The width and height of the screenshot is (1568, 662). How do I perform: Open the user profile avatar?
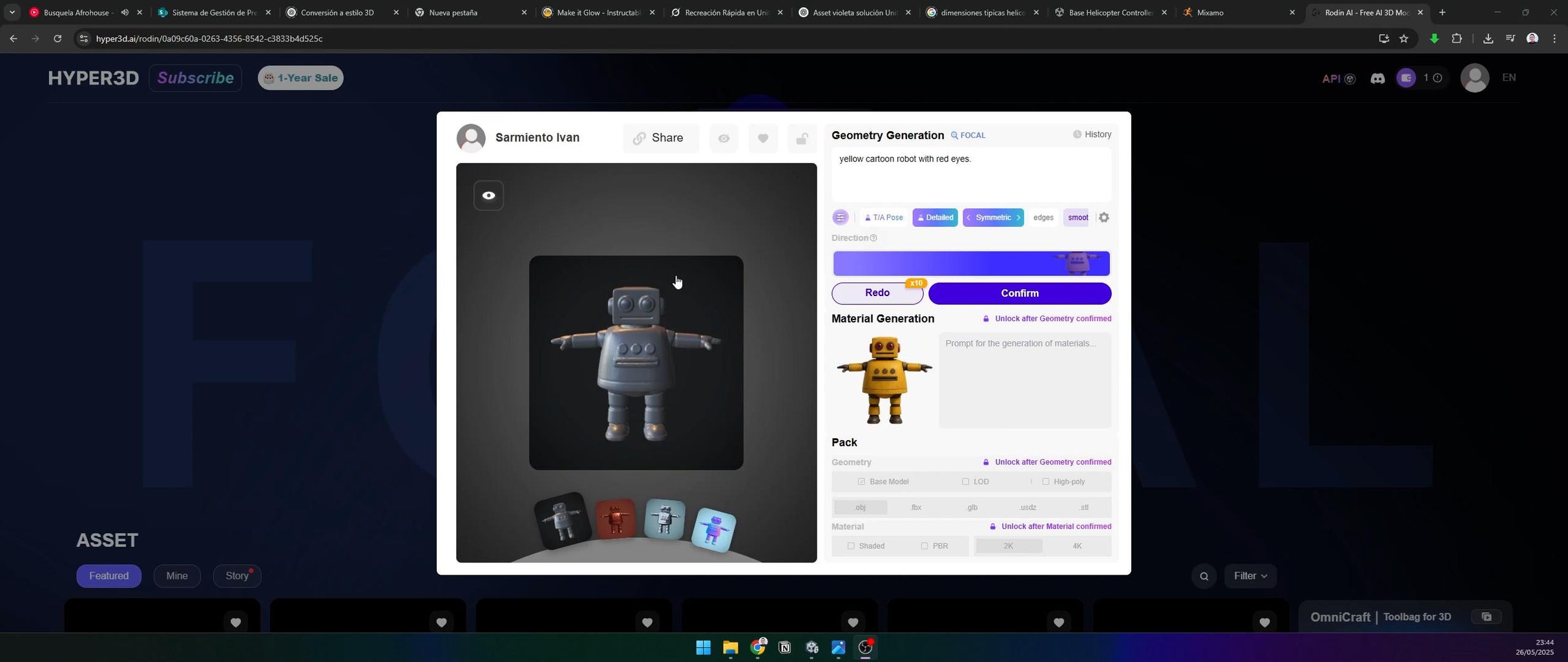[1474, 78]
